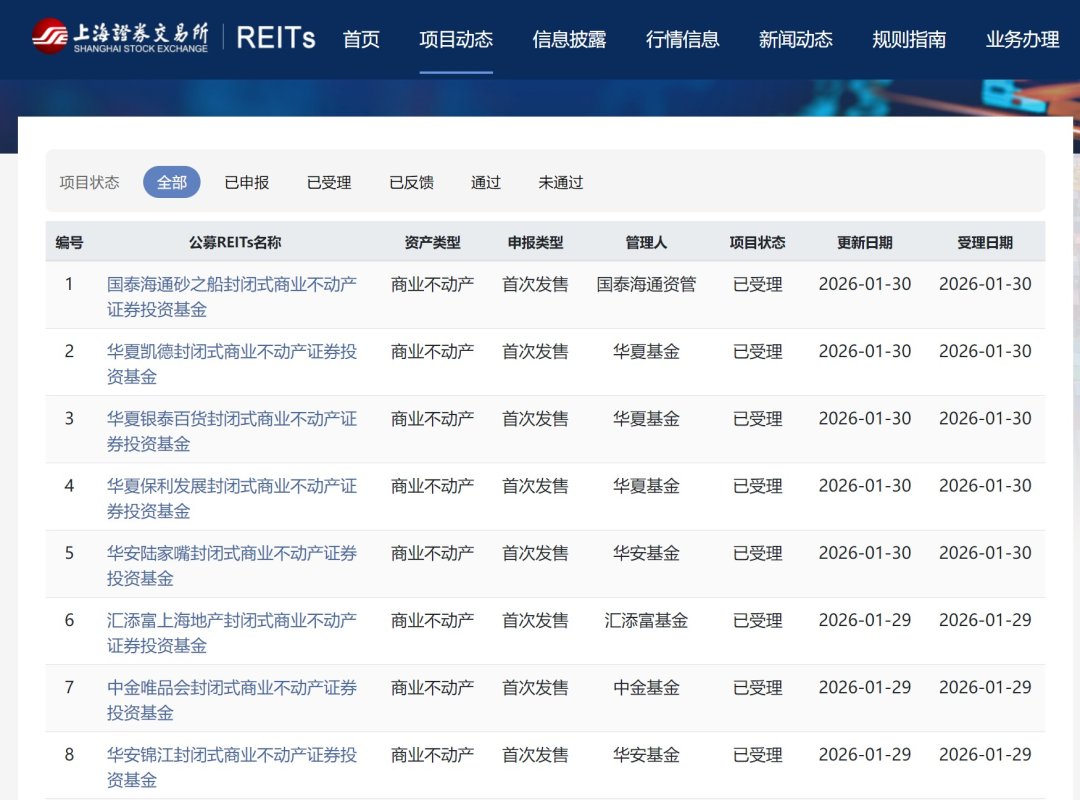Show only 通过 projects
The image size is (1080, 800).
pos(485,182)
